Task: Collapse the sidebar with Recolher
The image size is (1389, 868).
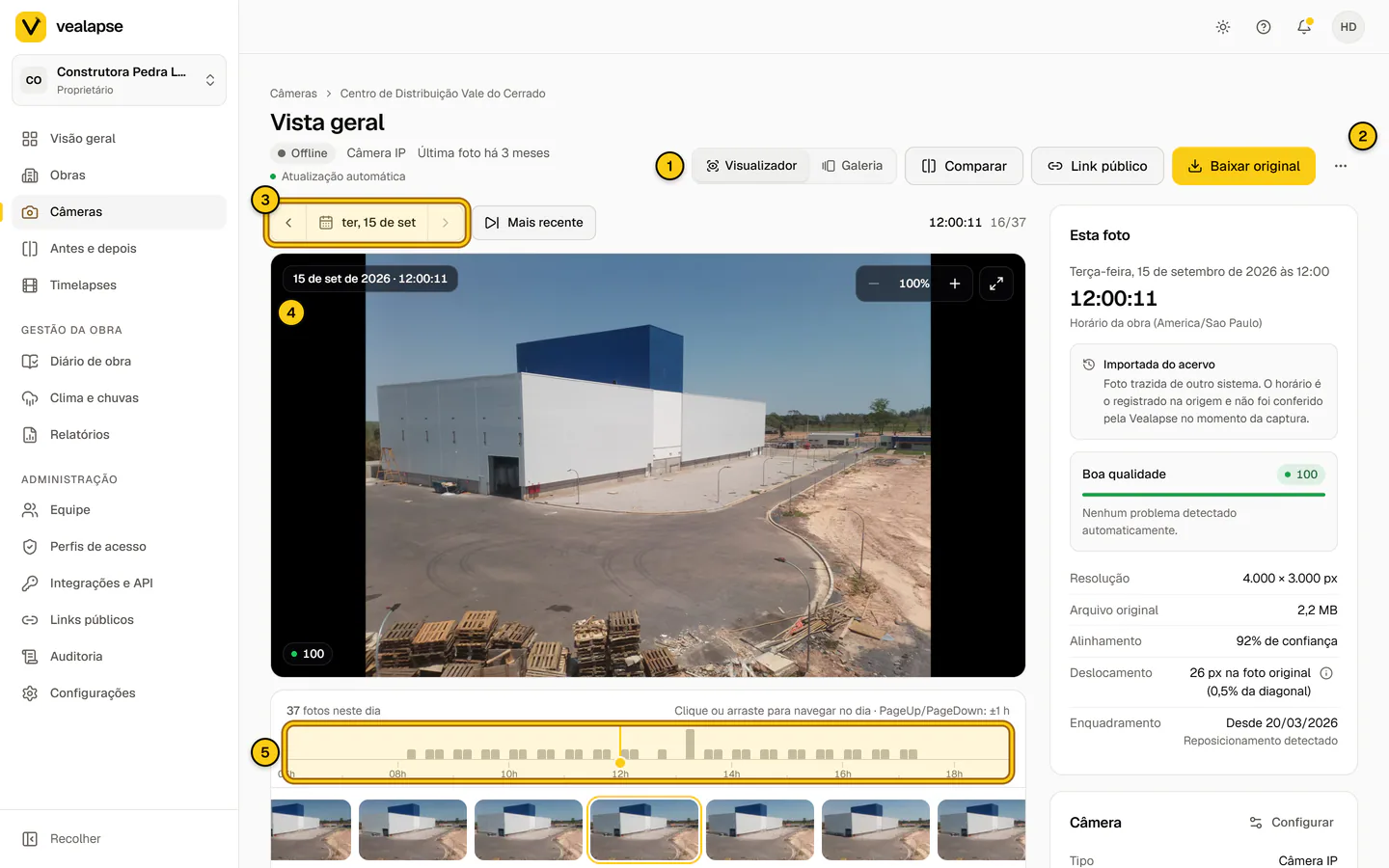Action: [x=119, y=839]
